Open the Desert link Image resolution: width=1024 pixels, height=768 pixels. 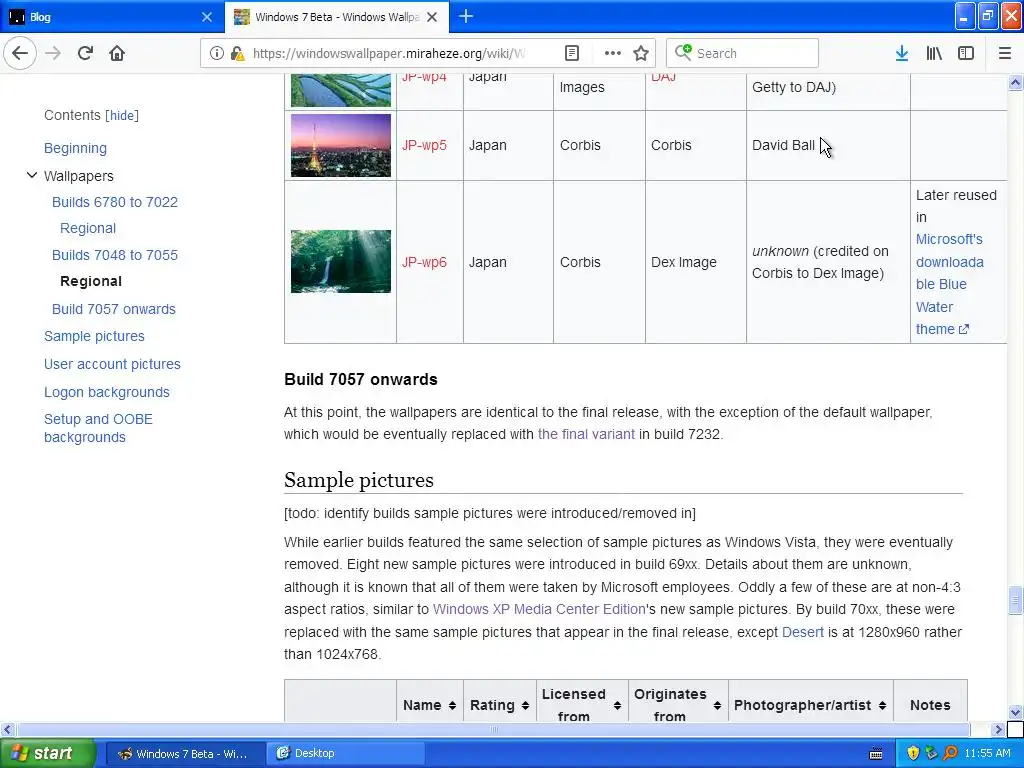pos(803,632)
